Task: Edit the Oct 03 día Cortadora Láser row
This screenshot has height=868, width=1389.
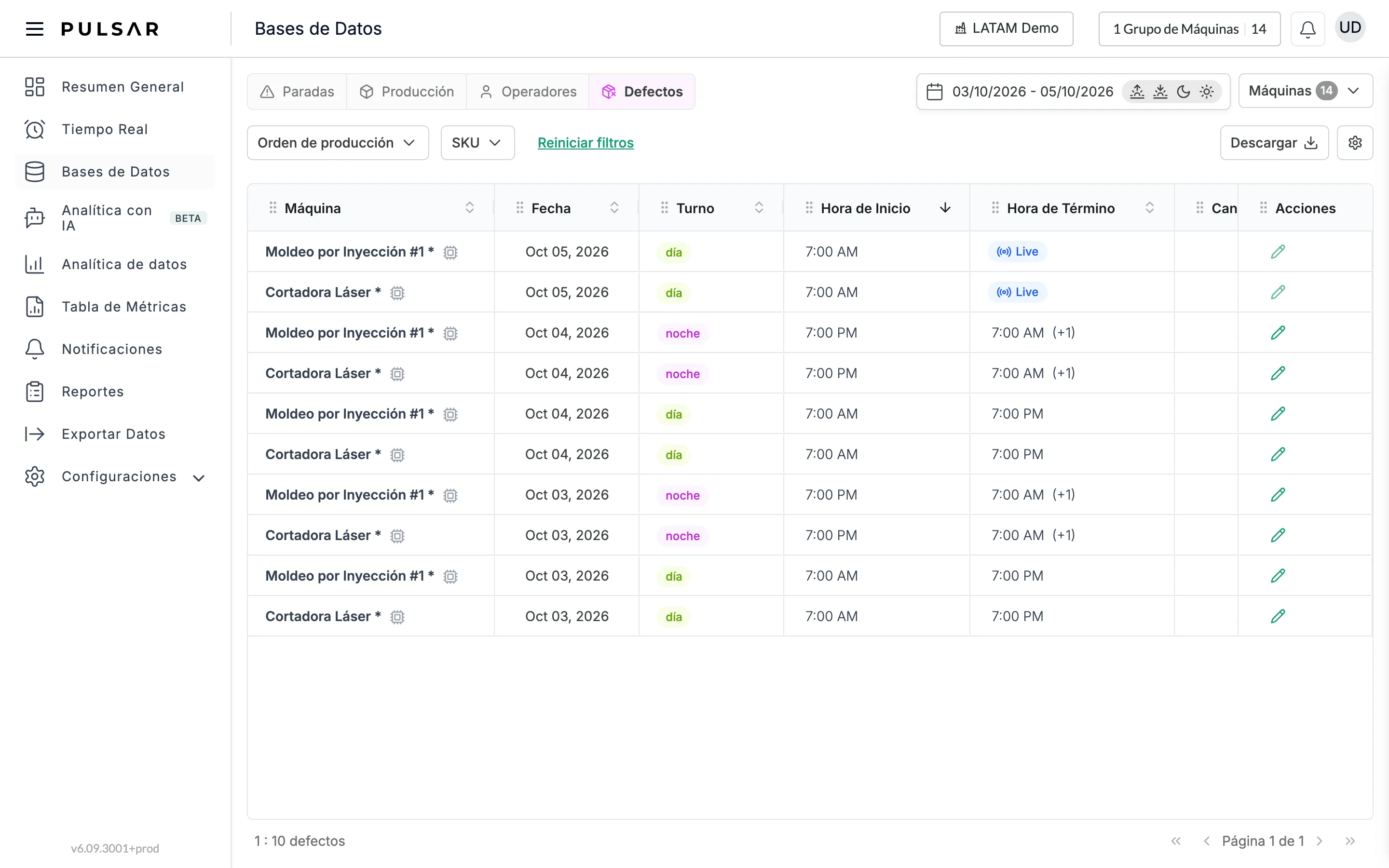Action: tap(1278, 617)
